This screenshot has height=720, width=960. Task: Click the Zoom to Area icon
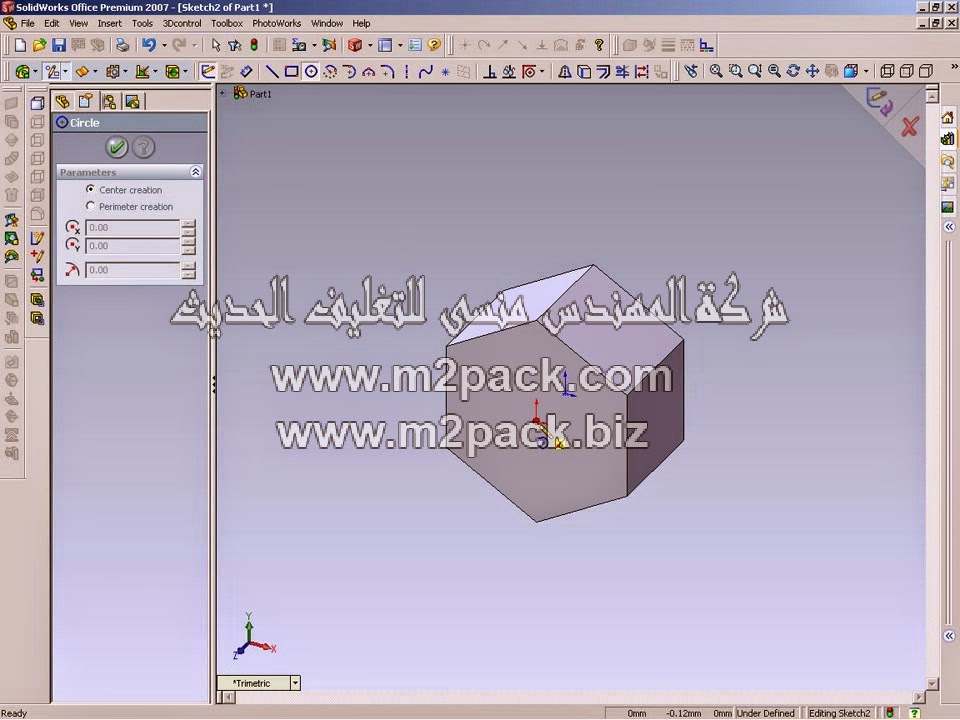click(x=735, y=72)
